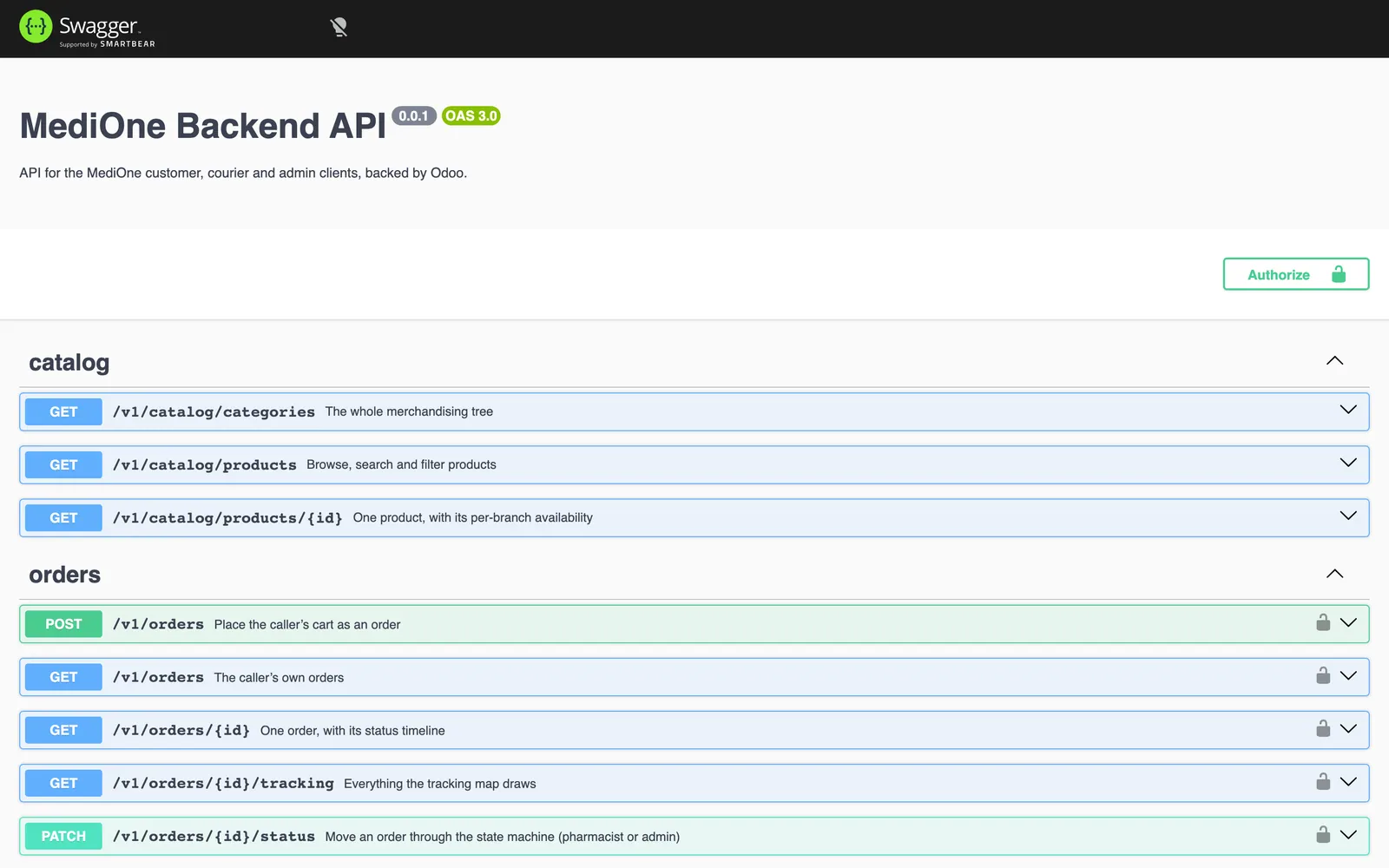This screenshot has height=868, width=1389.
Task: Click GET badge of /v1/catalog/products
Action: (63, 464)
